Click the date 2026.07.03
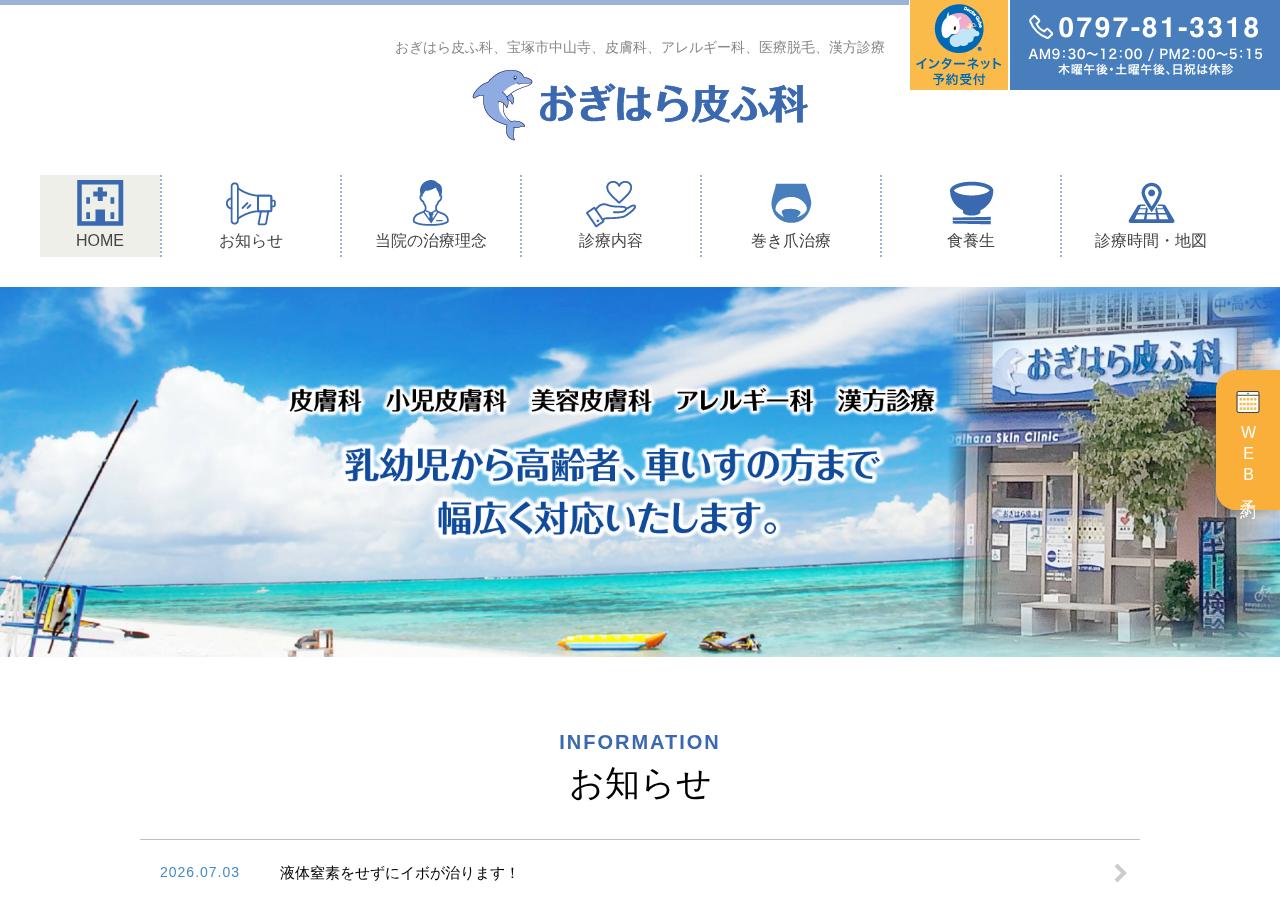 pos(200,872)
